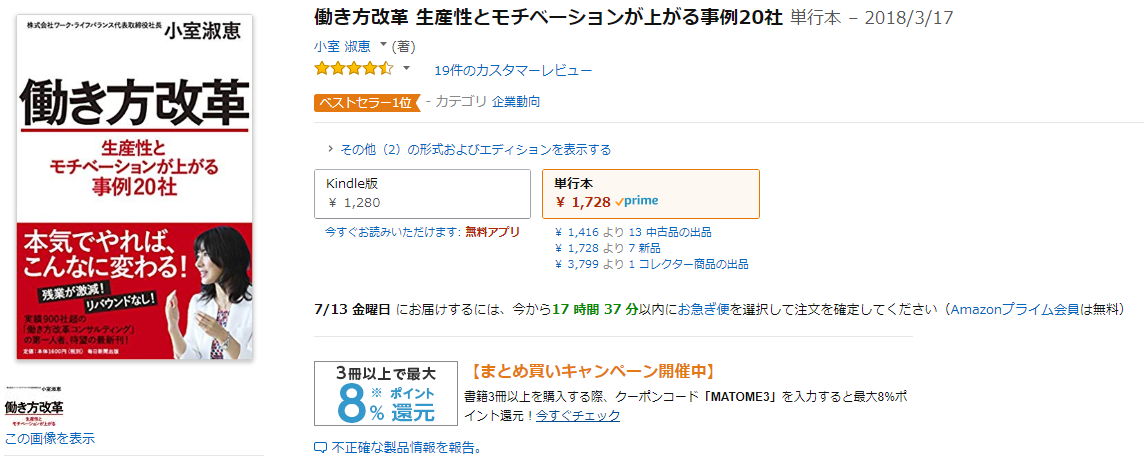The width and height of the screenshot is (1144, 458).
Task: Open 1 コレクター商品の出品 link
Action: coord(687,264)
